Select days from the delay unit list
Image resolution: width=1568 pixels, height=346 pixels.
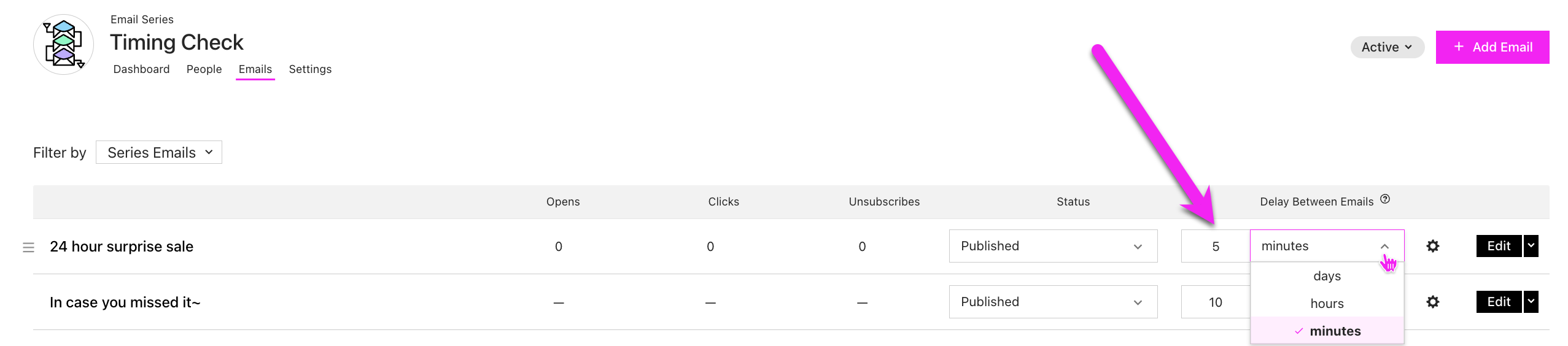click(x=1327, y=276)
